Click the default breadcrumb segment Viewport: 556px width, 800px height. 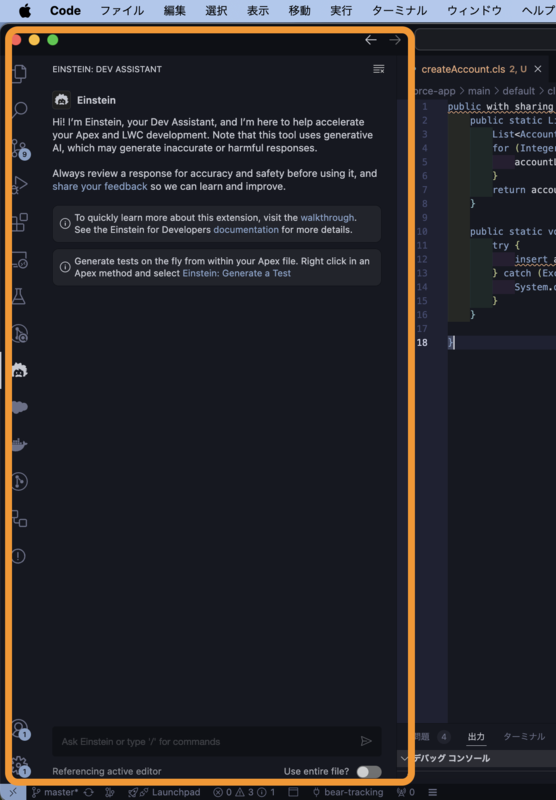click(519, 91)
